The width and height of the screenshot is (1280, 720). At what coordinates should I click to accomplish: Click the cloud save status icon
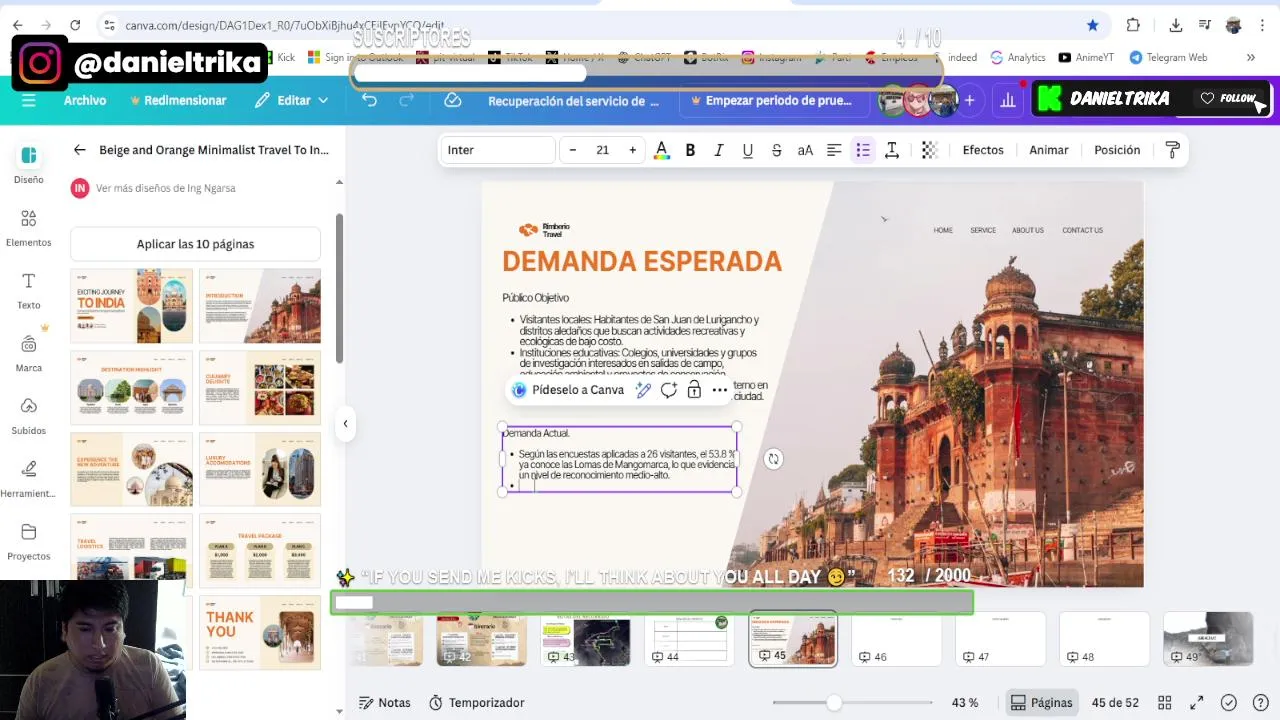pyautogui.click(x=452, y=100)
